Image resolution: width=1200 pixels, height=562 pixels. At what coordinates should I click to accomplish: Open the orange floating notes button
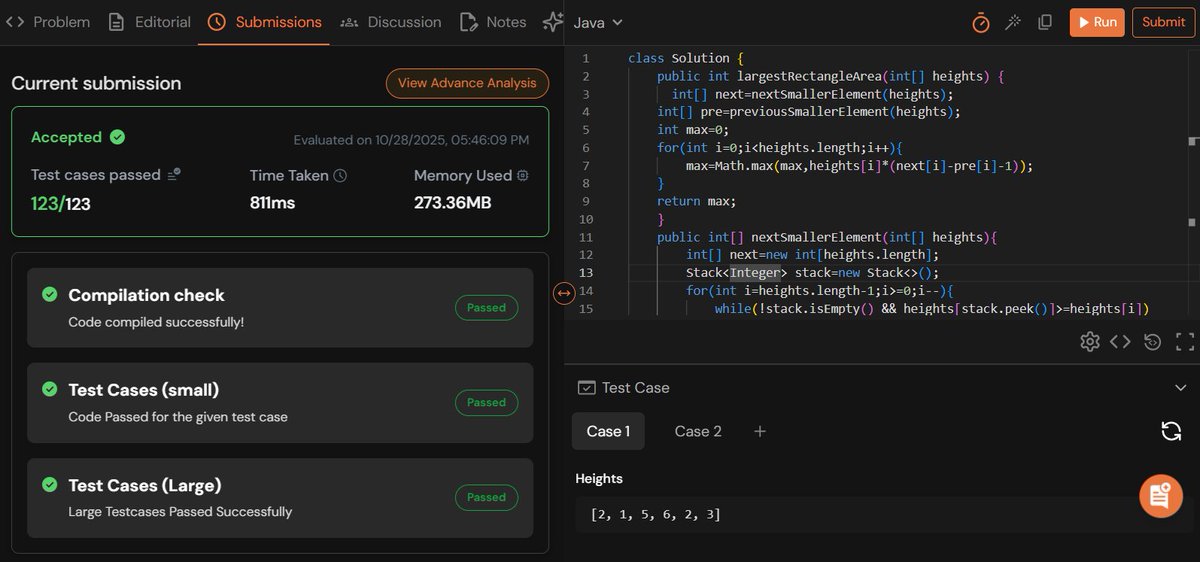pyautogui.click(x=1161, y=496)
